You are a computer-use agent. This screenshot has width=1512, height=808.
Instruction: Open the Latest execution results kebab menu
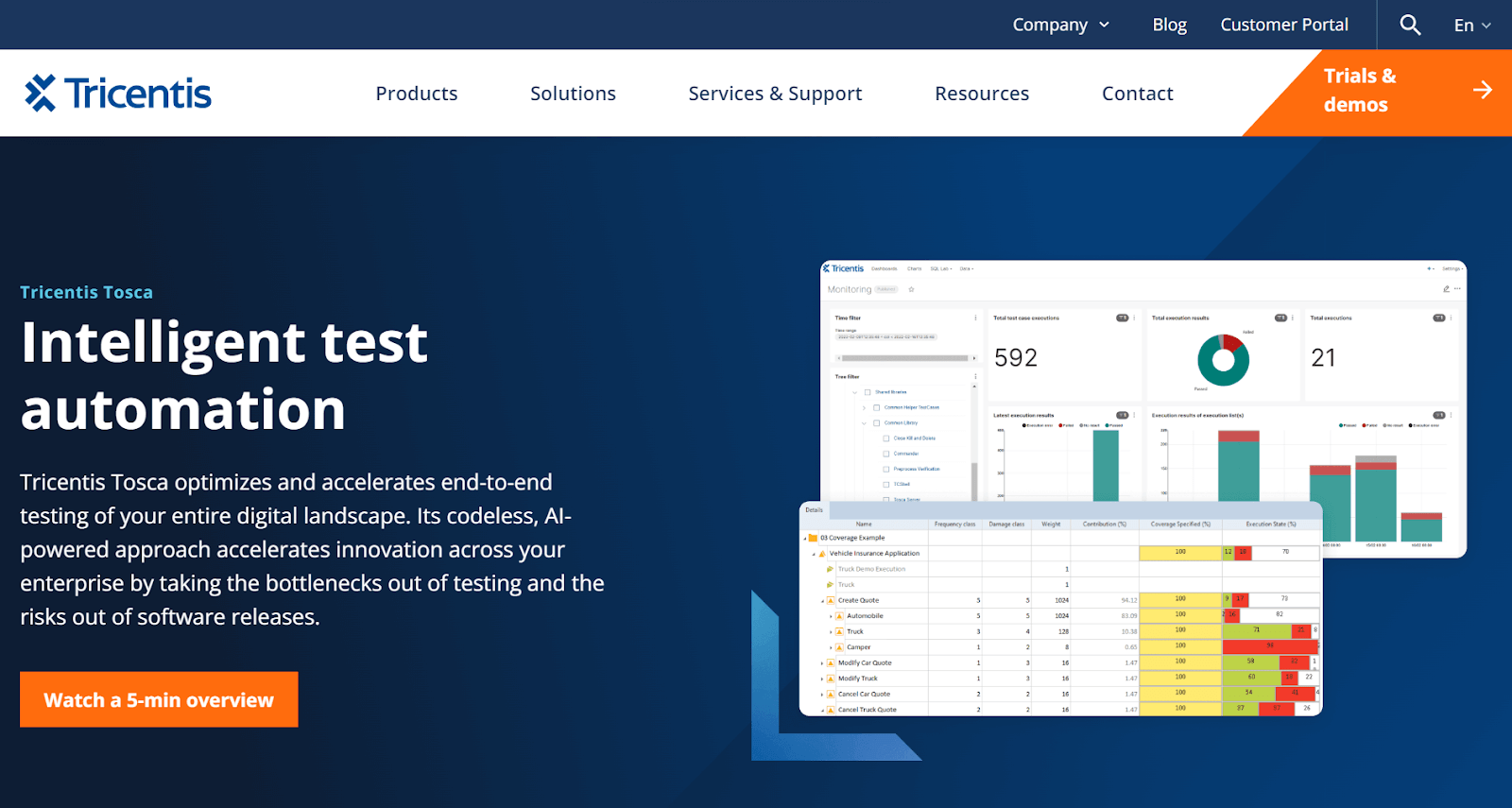point(1134,415)
